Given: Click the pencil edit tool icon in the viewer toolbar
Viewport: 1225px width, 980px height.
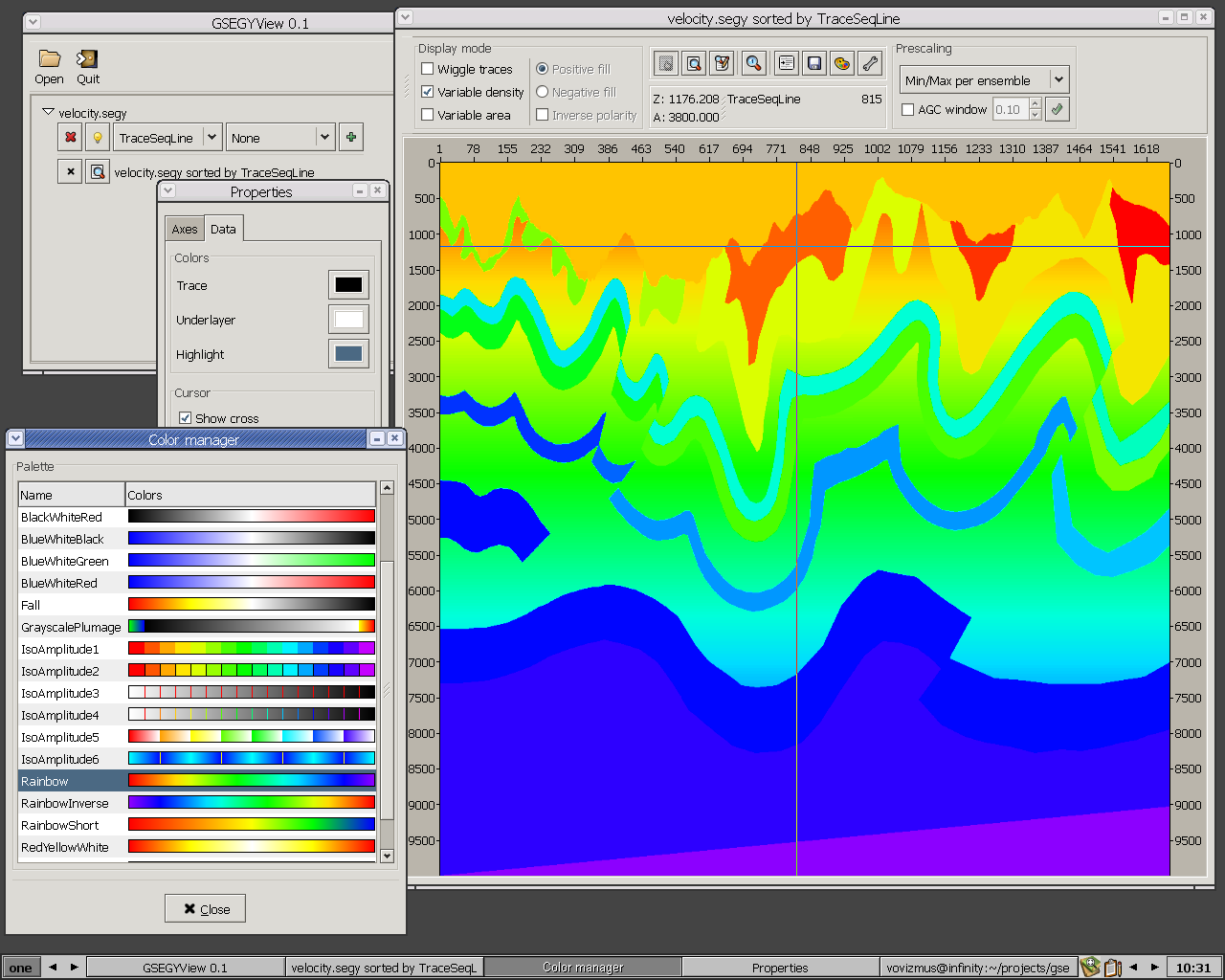Looking at the screenshot, I should [722, 63].
